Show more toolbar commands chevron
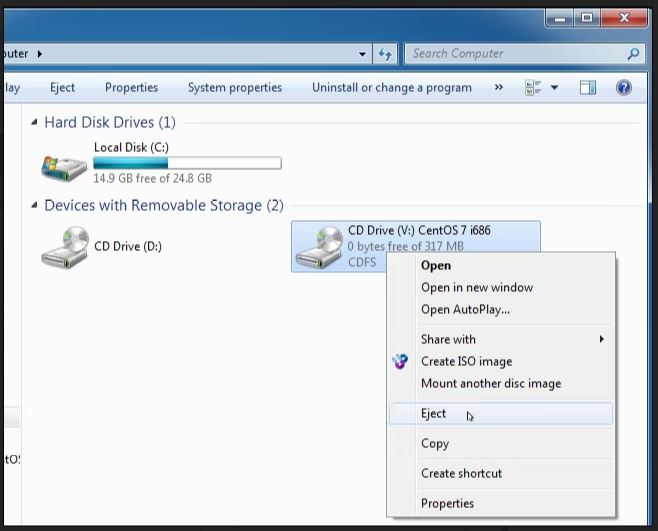 499,88
